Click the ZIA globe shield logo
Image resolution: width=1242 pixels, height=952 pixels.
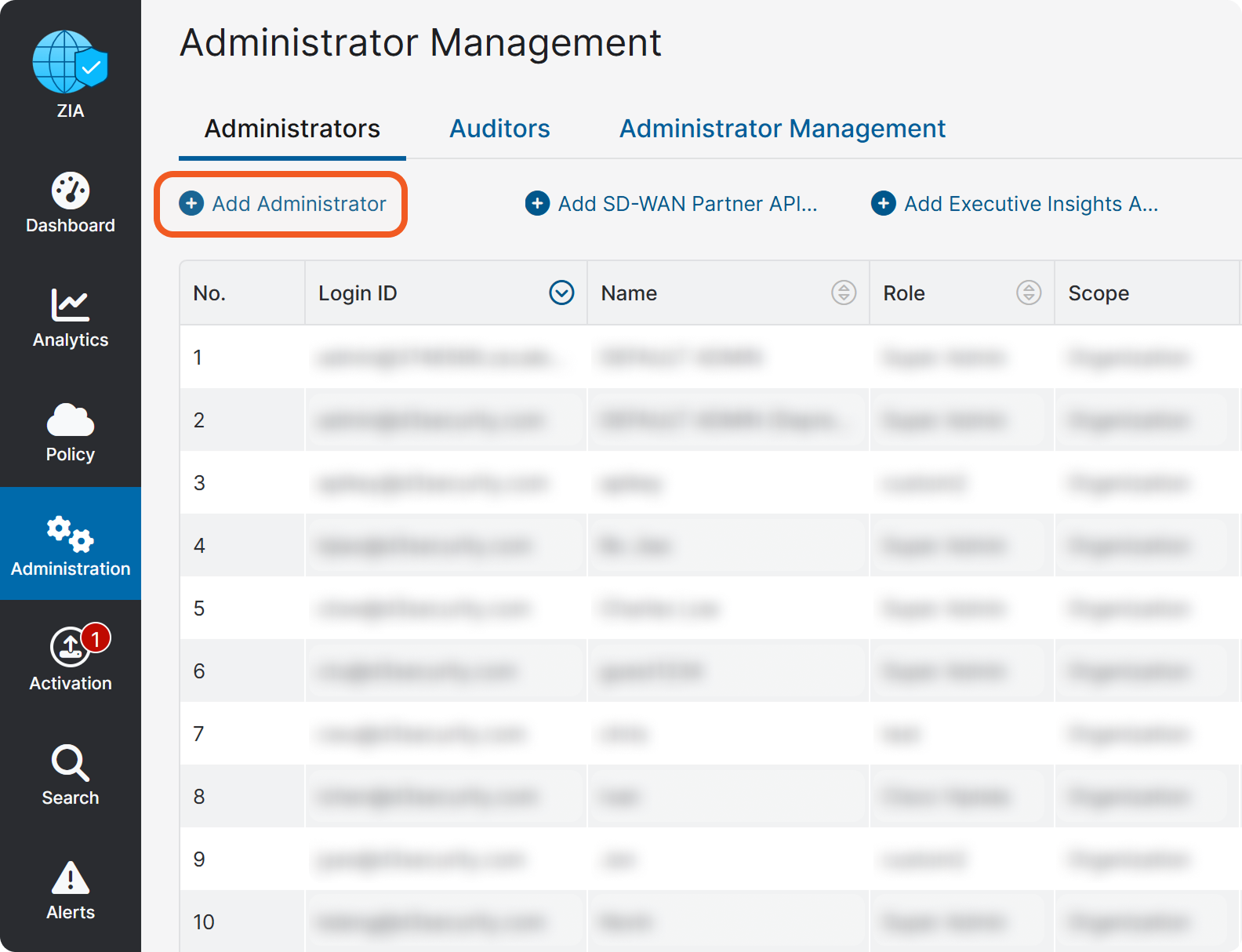[70, 63]
